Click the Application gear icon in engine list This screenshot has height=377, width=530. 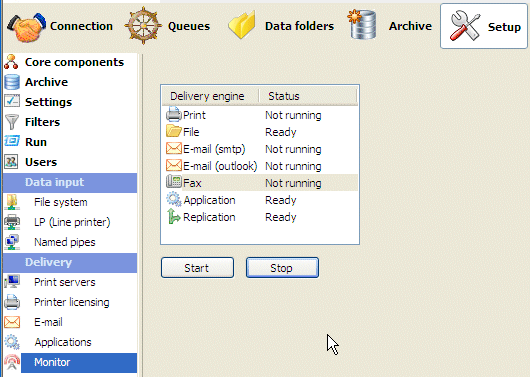point(174,199)
